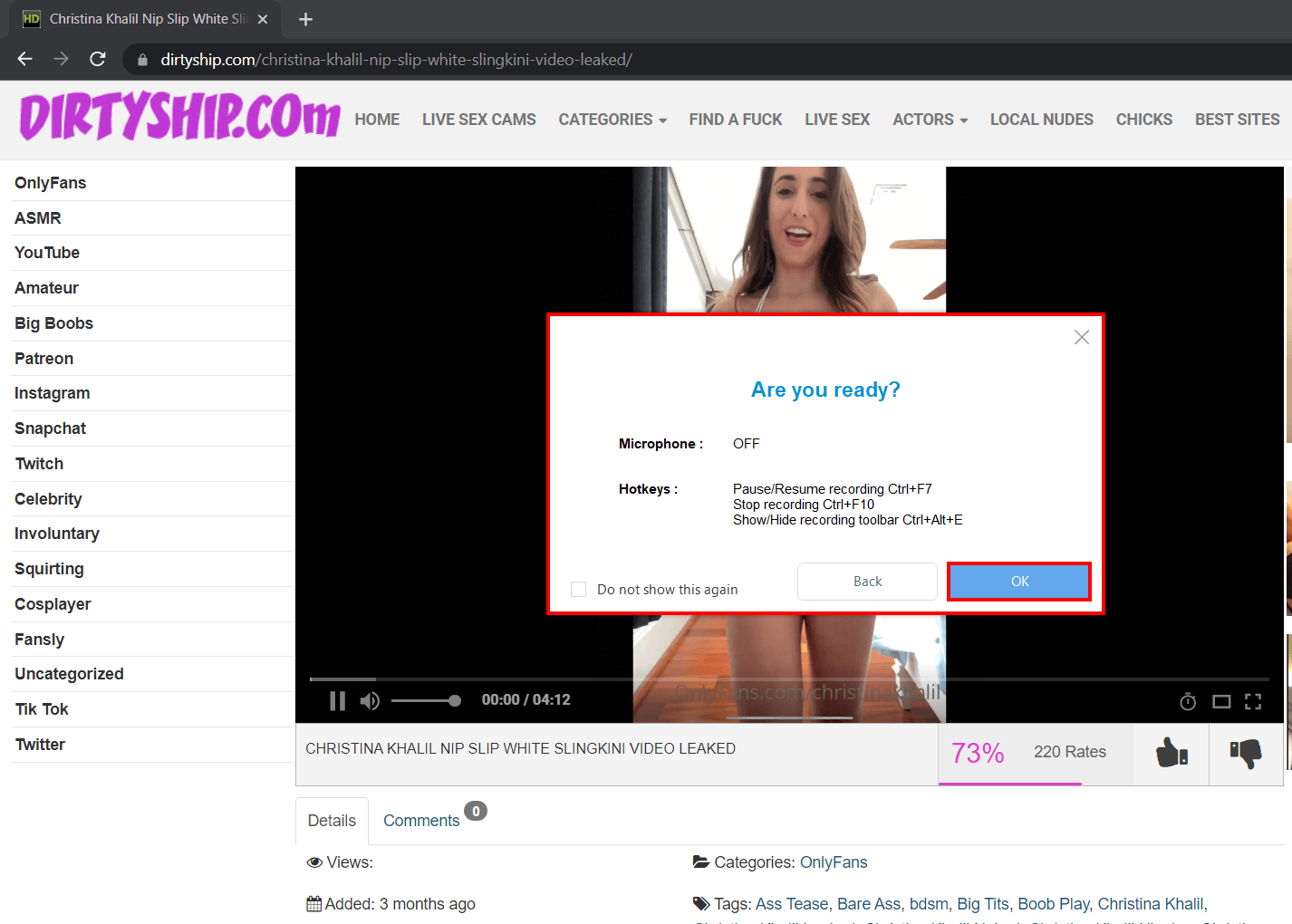Click the 220 Rates text

[x=1070, y=752]
